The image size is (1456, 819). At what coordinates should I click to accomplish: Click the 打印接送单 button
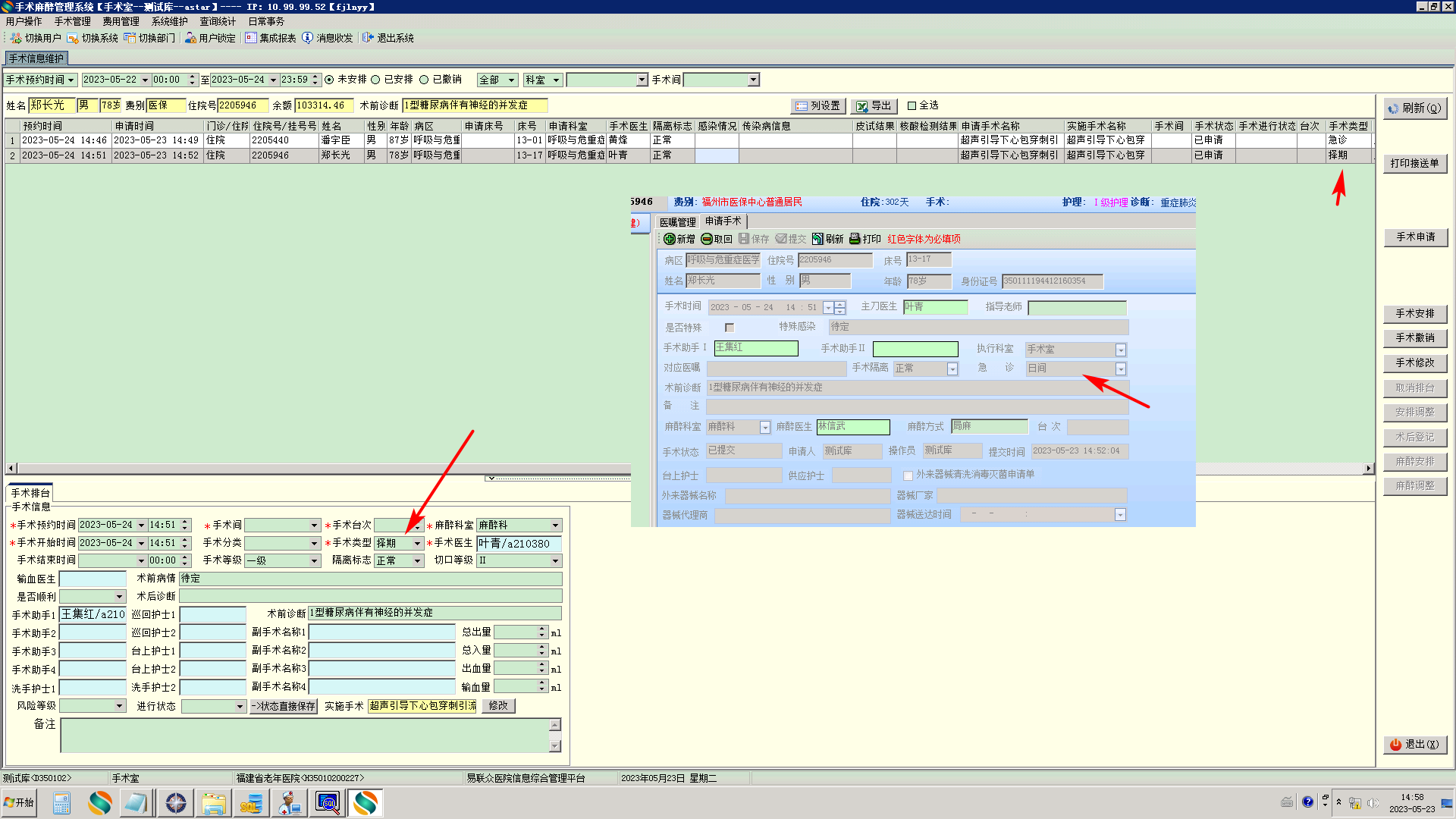coord(1414,164)
